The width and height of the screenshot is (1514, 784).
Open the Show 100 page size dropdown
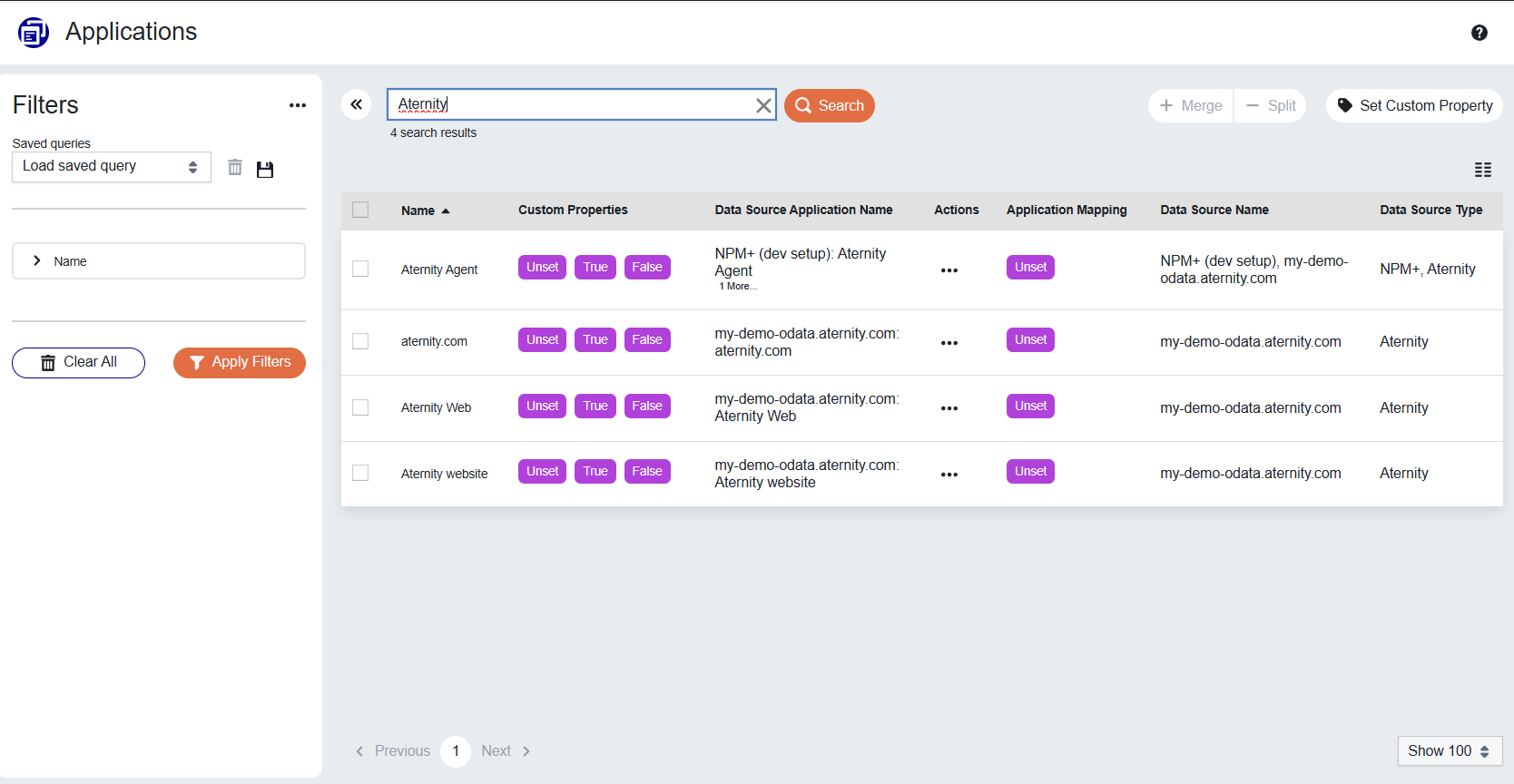click(1449, 750)
